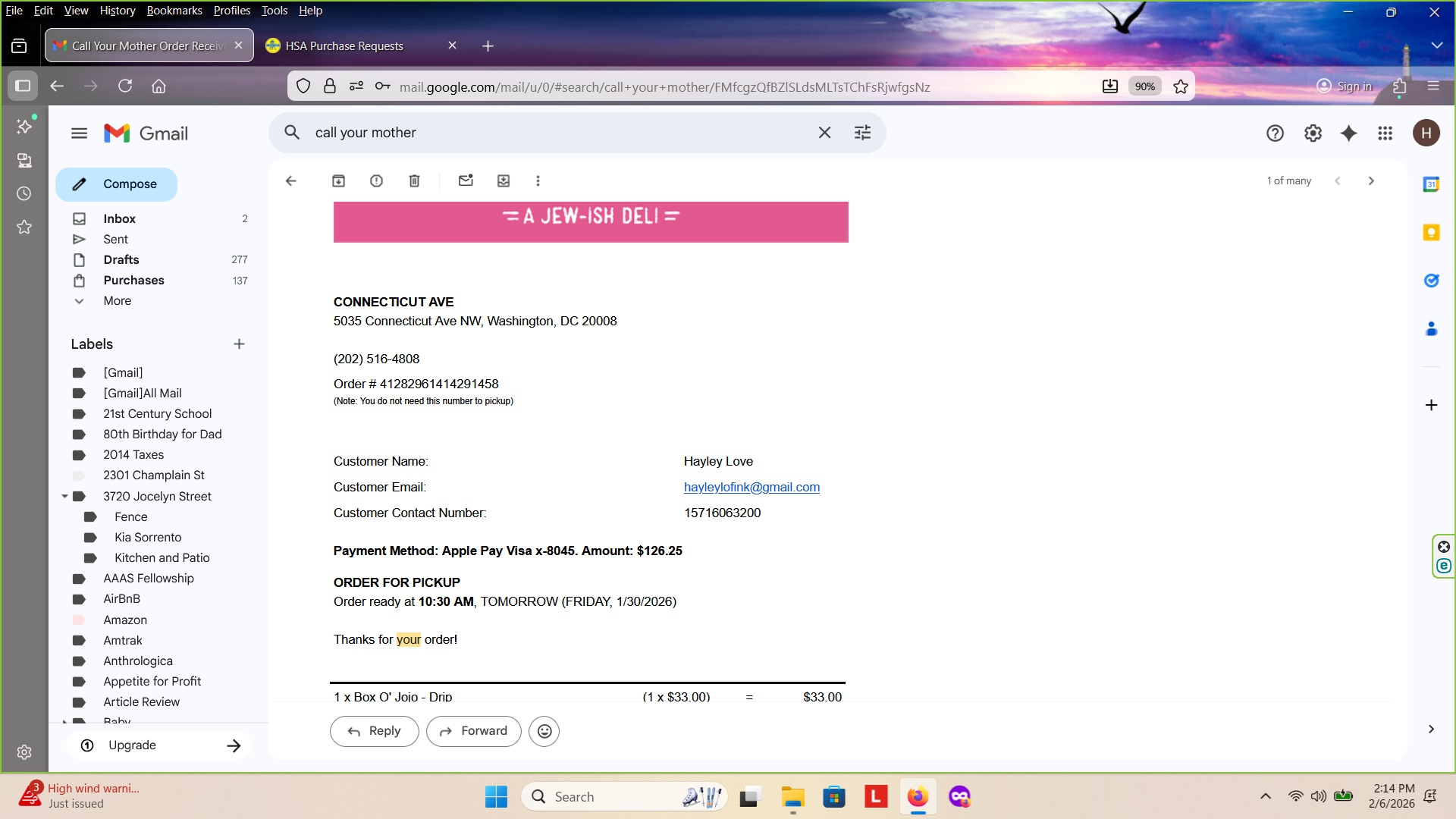Open the Gemini sparkle icon in the Gmail header
The height and width of the screenshot is (819, 1456).
1348,133
